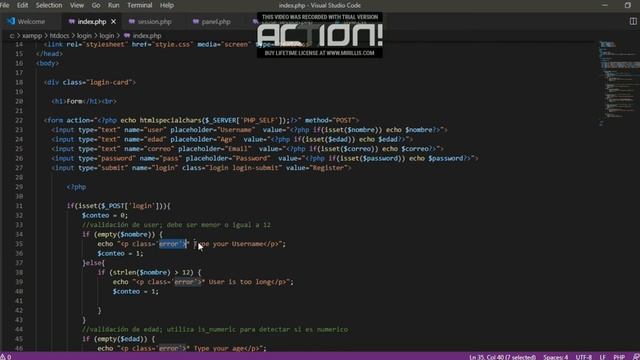640x360 pixels.
Task: Click the PHP language mode selector
Action: 619,357
